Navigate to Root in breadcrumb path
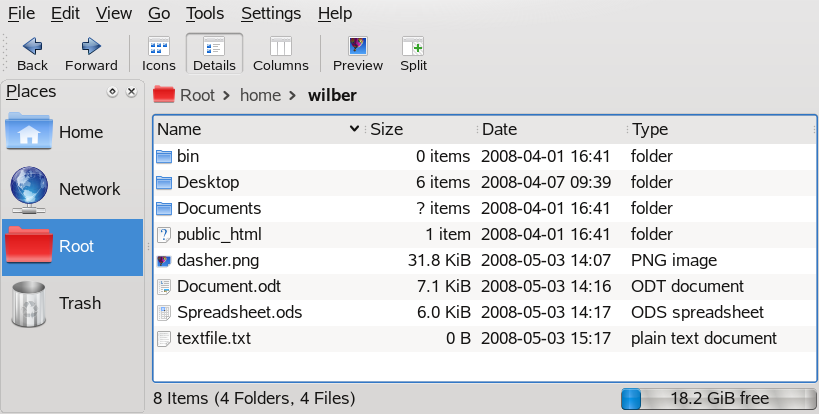 coord(197,95)
